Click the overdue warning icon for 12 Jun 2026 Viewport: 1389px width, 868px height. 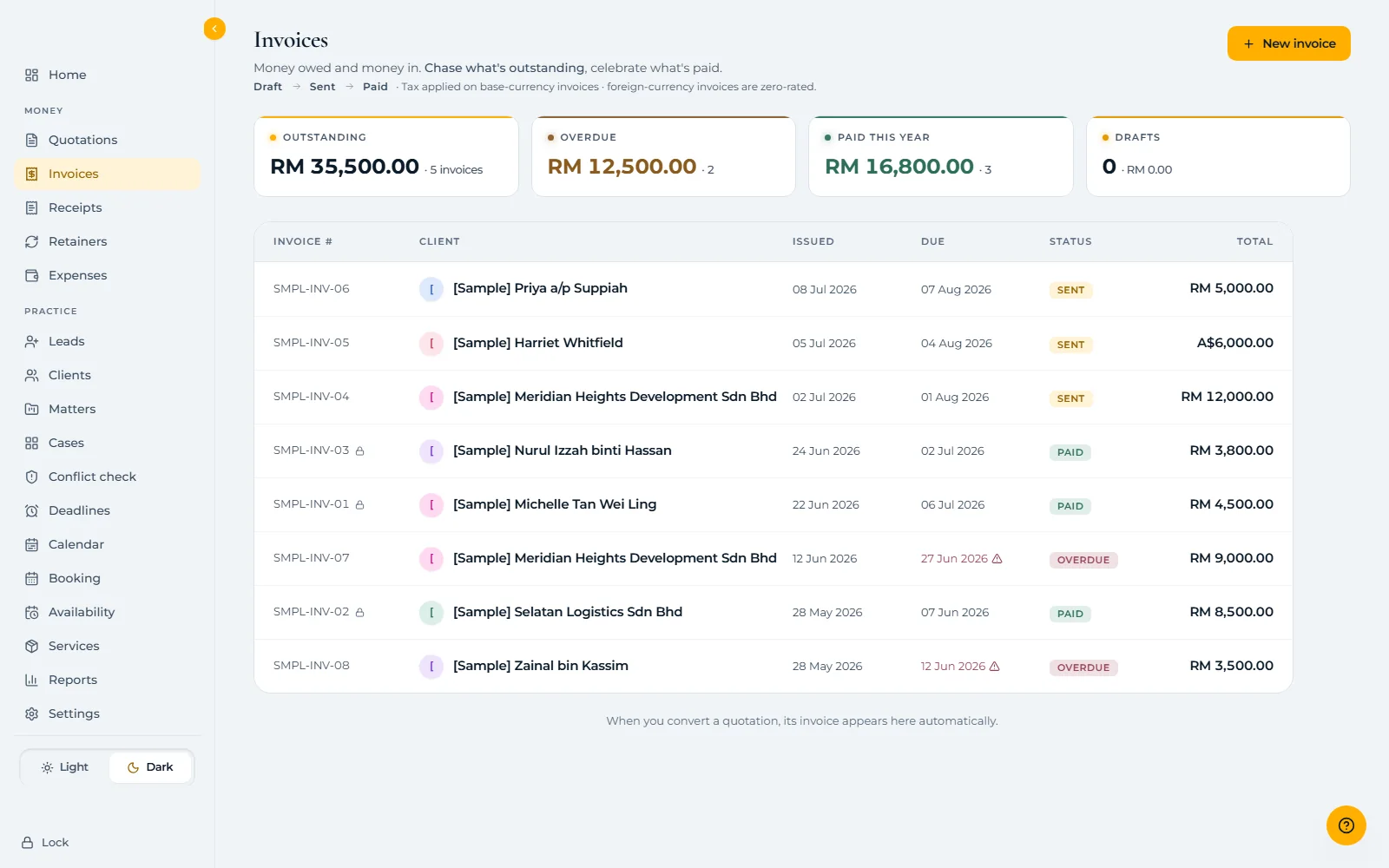tap(995, 666)
